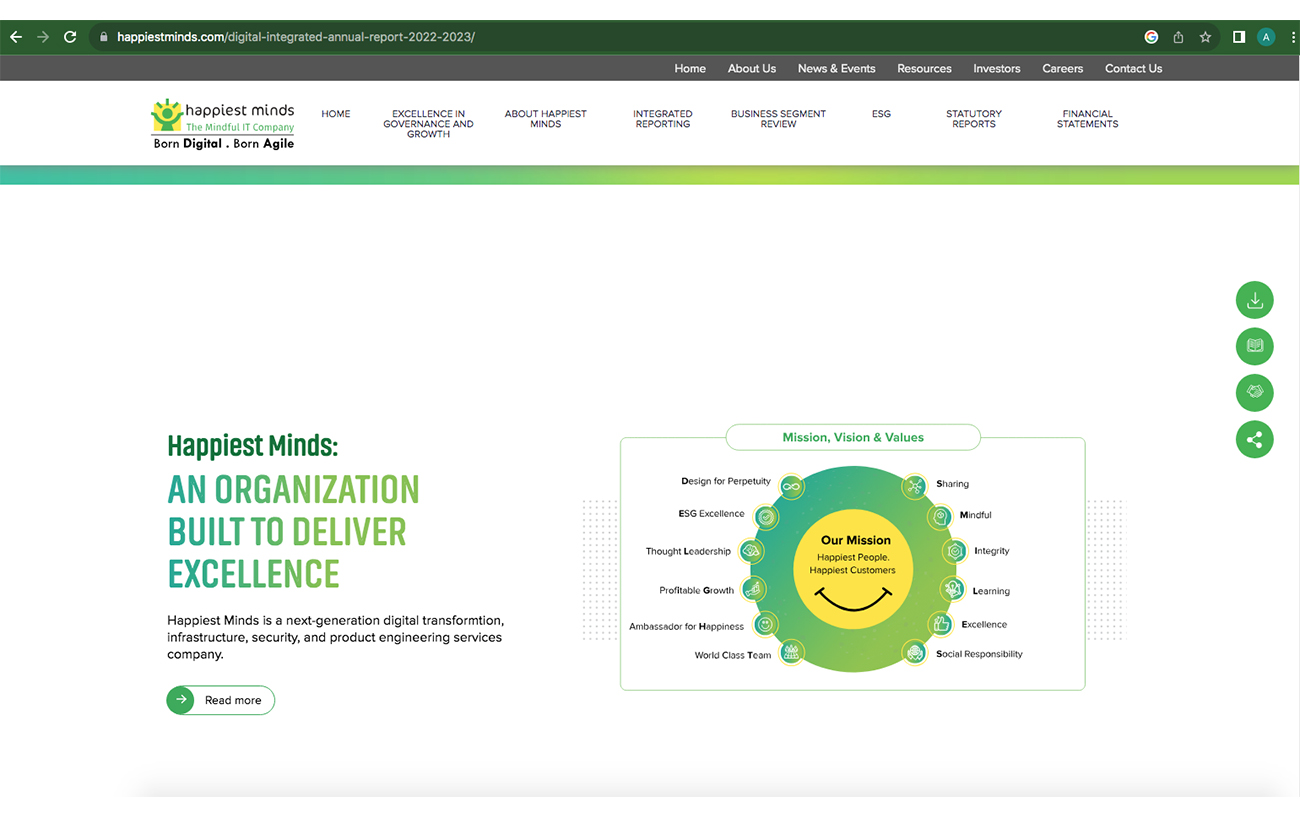Image resolution: width=1300 pixels, height=818 pixels.
Task: Click the Social Responsibility icon
Action: (x=915, y=653)
